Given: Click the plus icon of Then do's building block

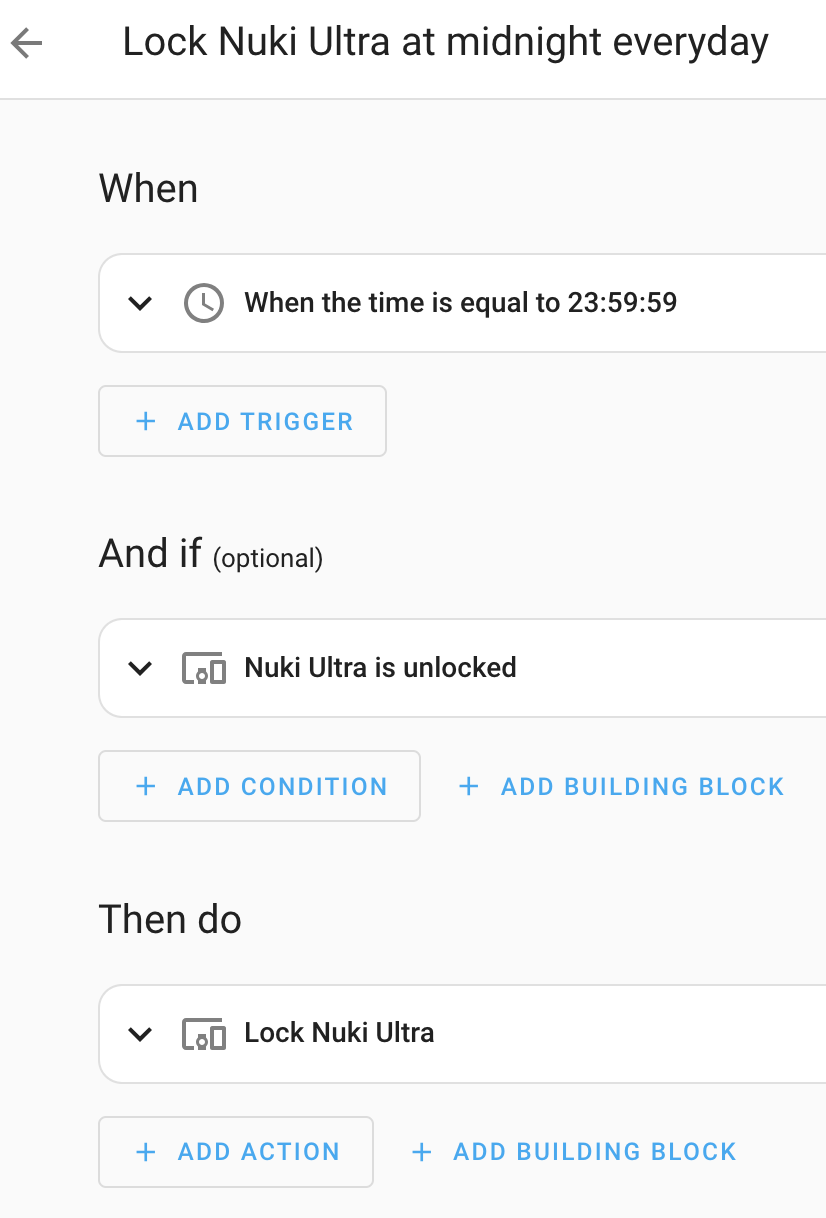Looking at the screenshot, I should 422,1152.
